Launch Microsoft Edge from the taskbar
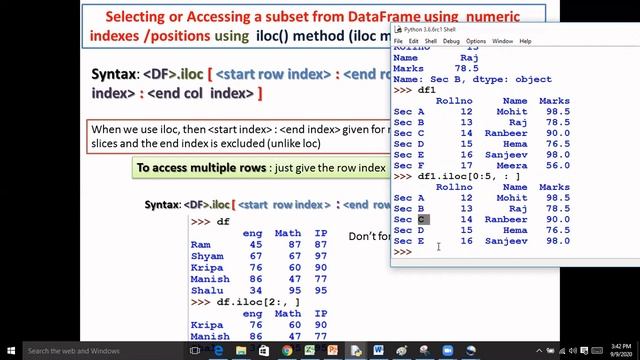The height and width of the screenshot is (360, 640). click(219, 351)
